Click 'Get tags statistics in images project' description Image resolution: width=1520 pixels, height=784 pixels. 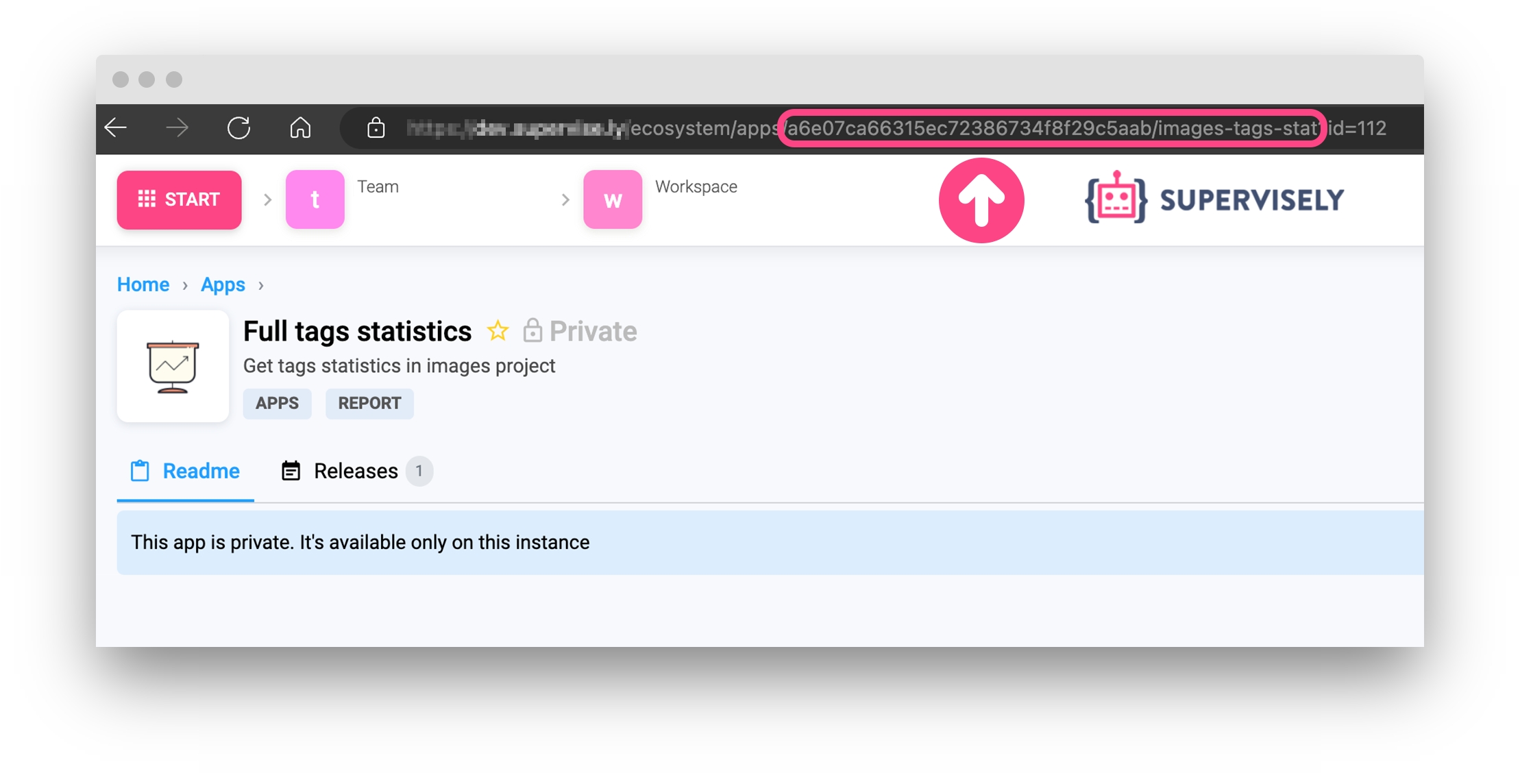tap(399, 366)
